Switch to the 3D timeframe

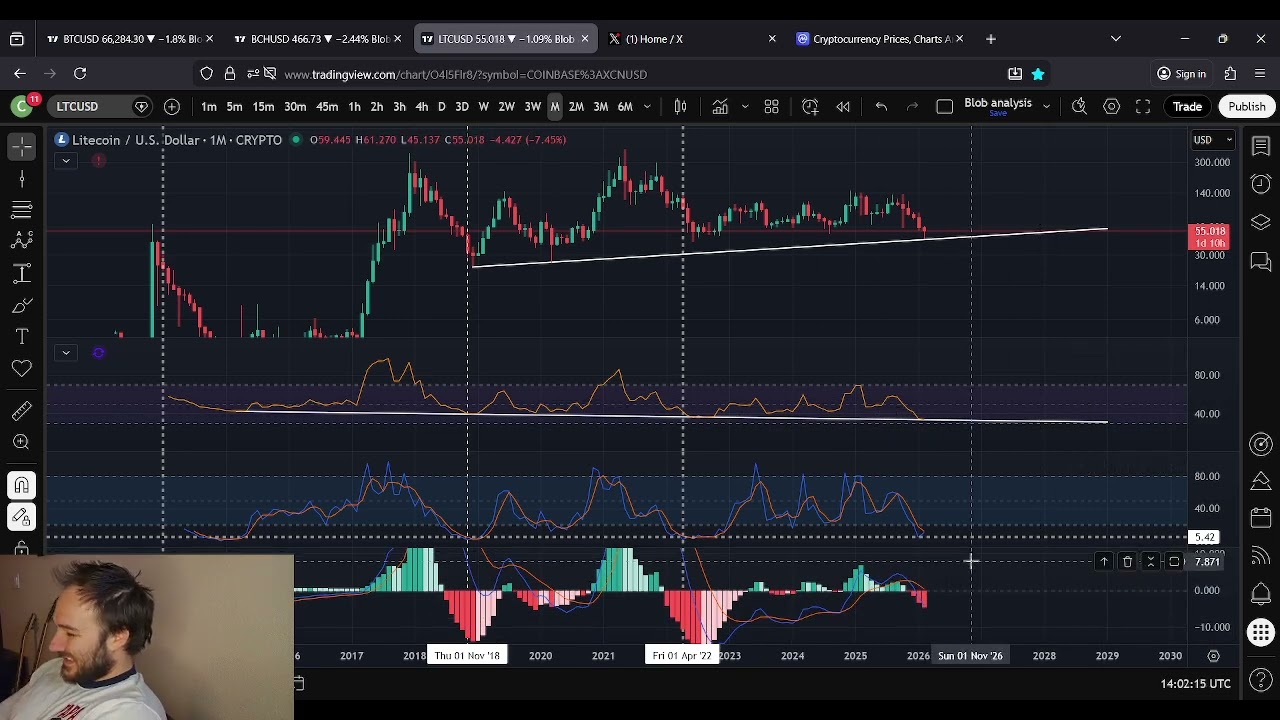462,107
